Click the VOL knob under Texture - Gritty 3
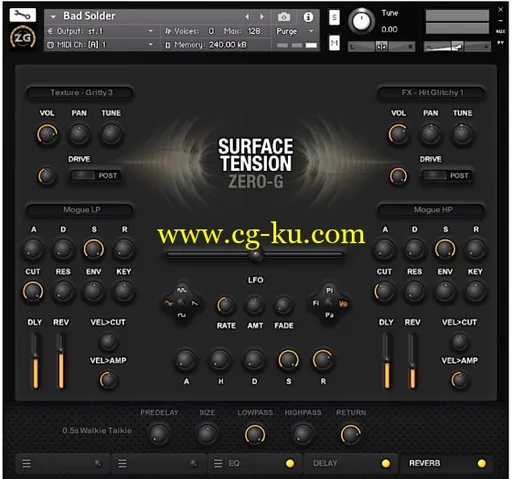Viewport: 512px width, 479px height. 47,134
